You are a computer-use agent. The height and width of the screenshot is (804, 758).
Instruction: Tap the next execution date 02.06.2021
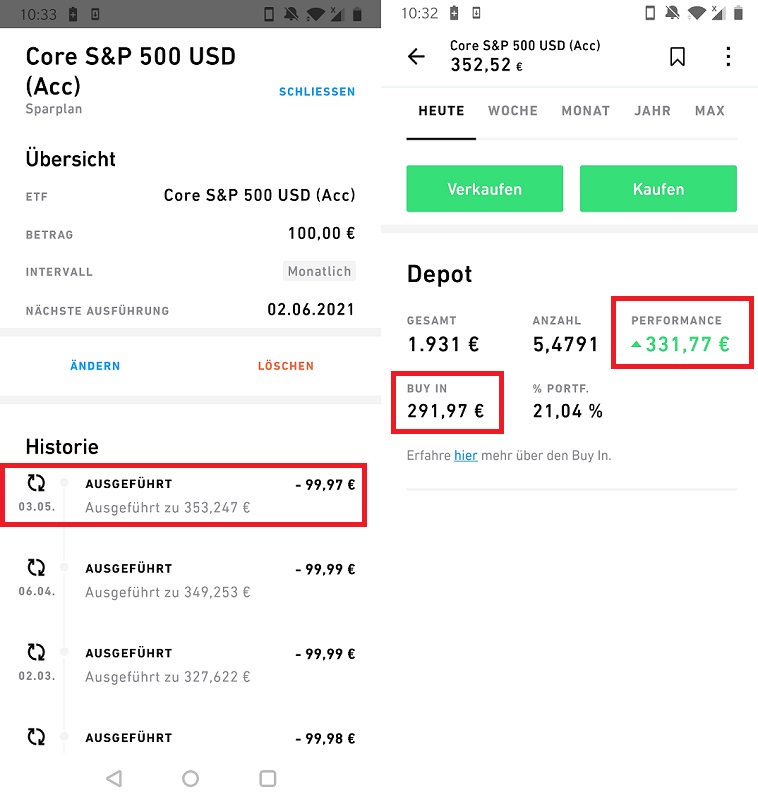311,310
